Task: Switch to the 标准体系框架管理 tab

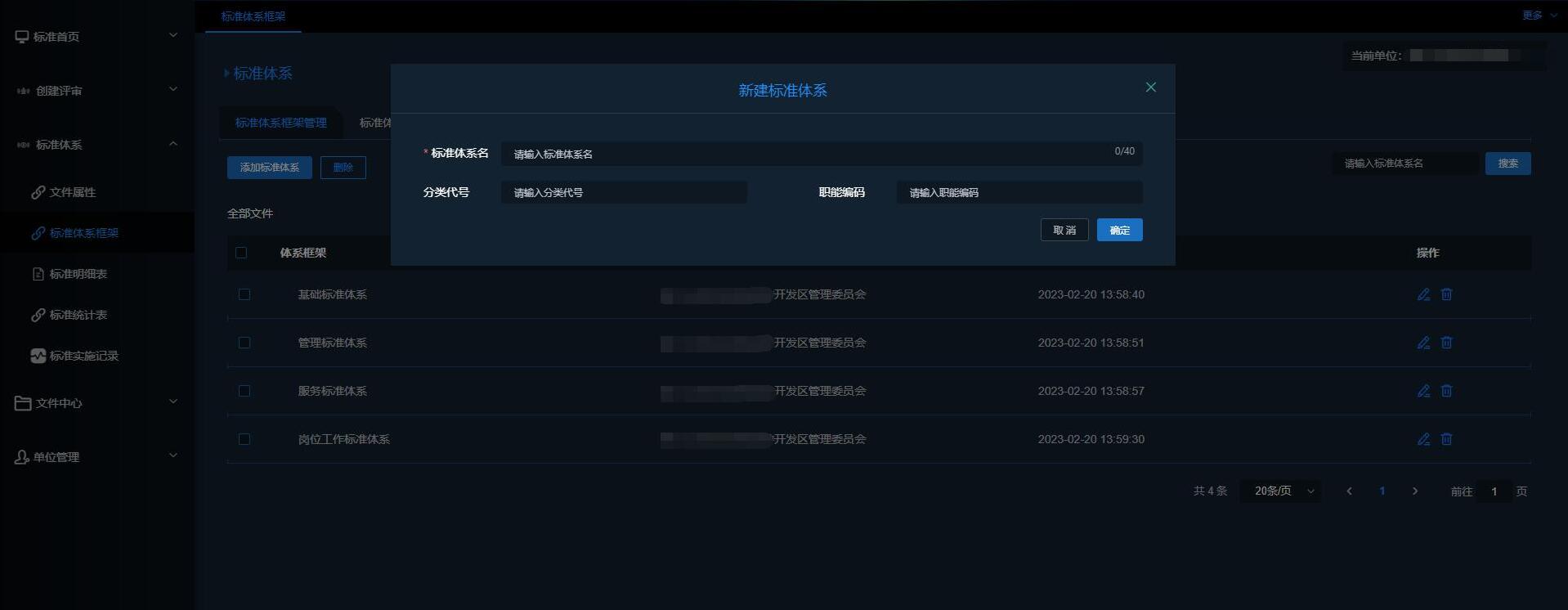Action: [281, 123]
